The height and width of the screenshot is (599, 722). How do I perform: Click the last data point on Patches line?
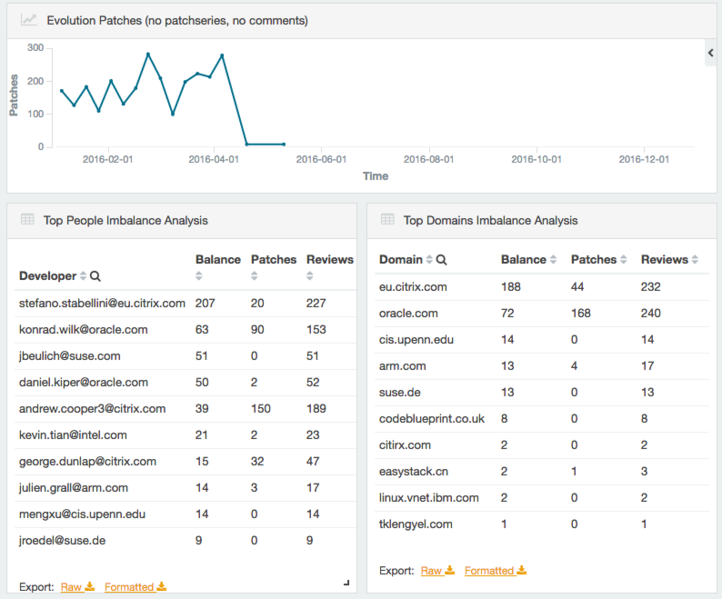click(x=284, y=145)
